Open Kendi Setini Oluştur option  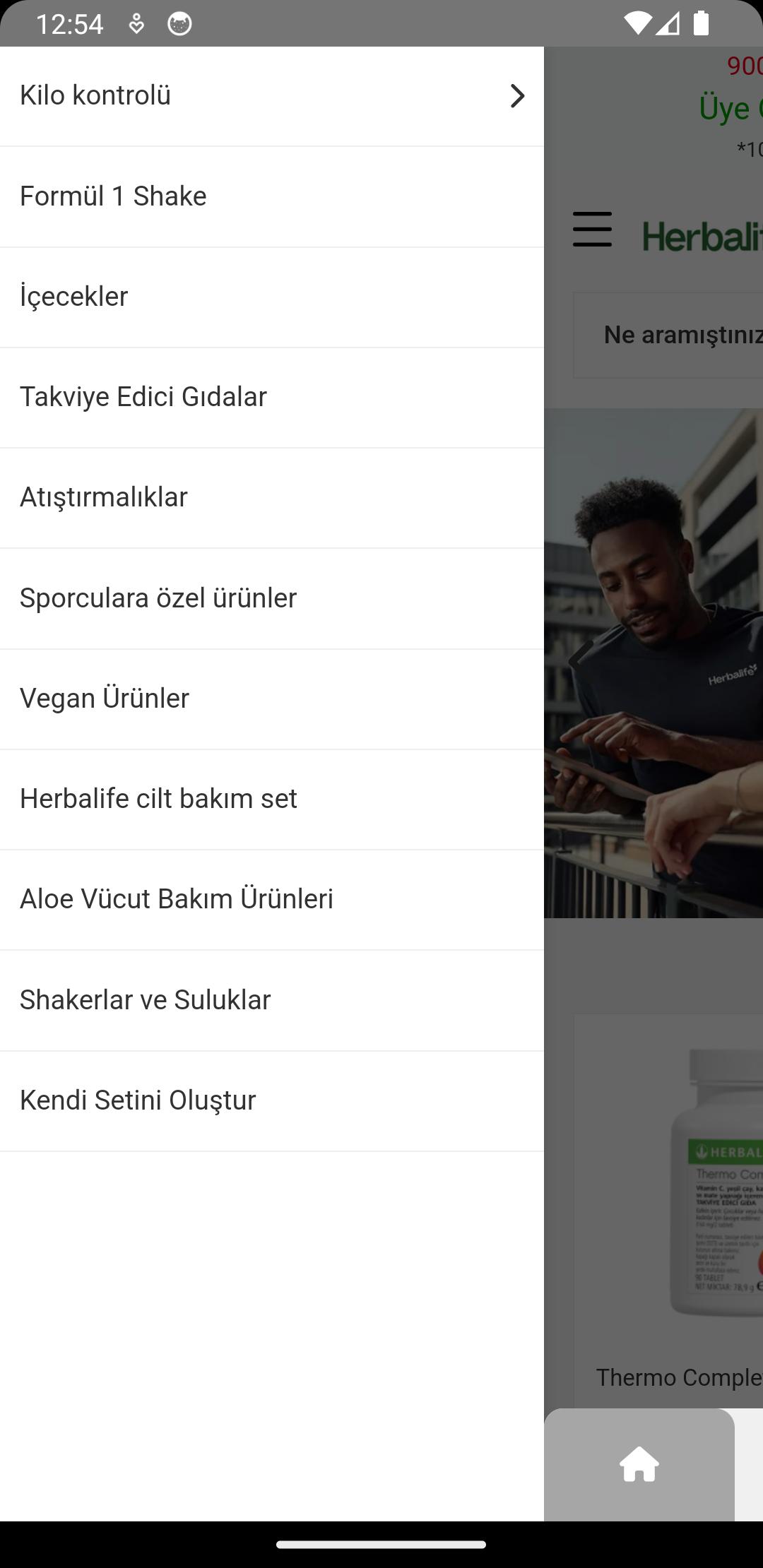pyautogui.click(x=272, y=1101)
